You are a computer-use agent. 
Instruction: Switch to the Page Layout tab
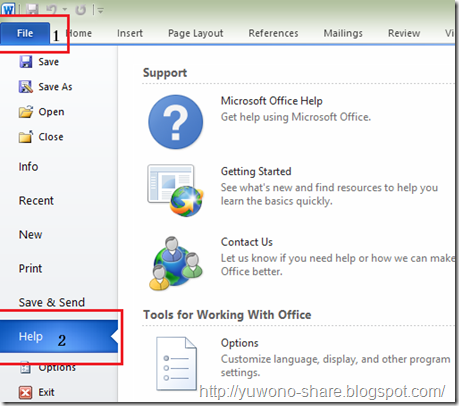pos(196,33)
